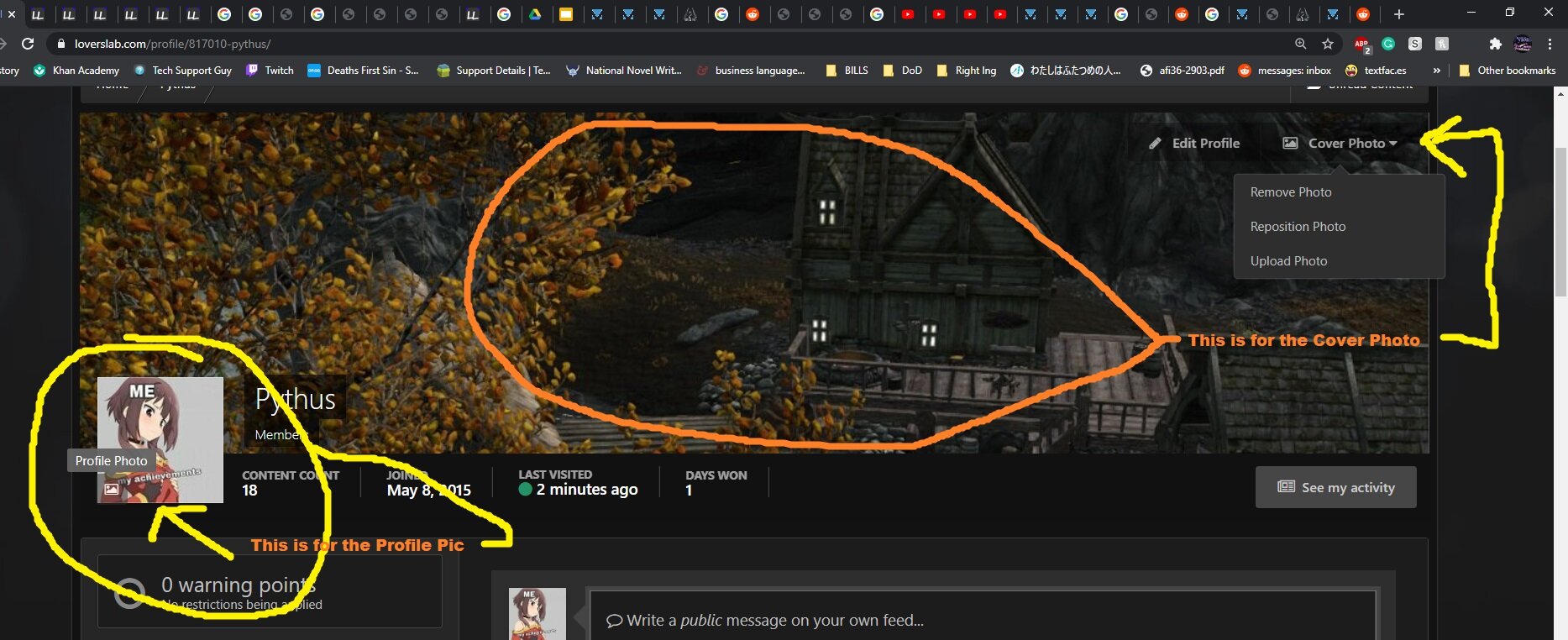Click the page vertical scrollbar

(x=1560, y=222)
